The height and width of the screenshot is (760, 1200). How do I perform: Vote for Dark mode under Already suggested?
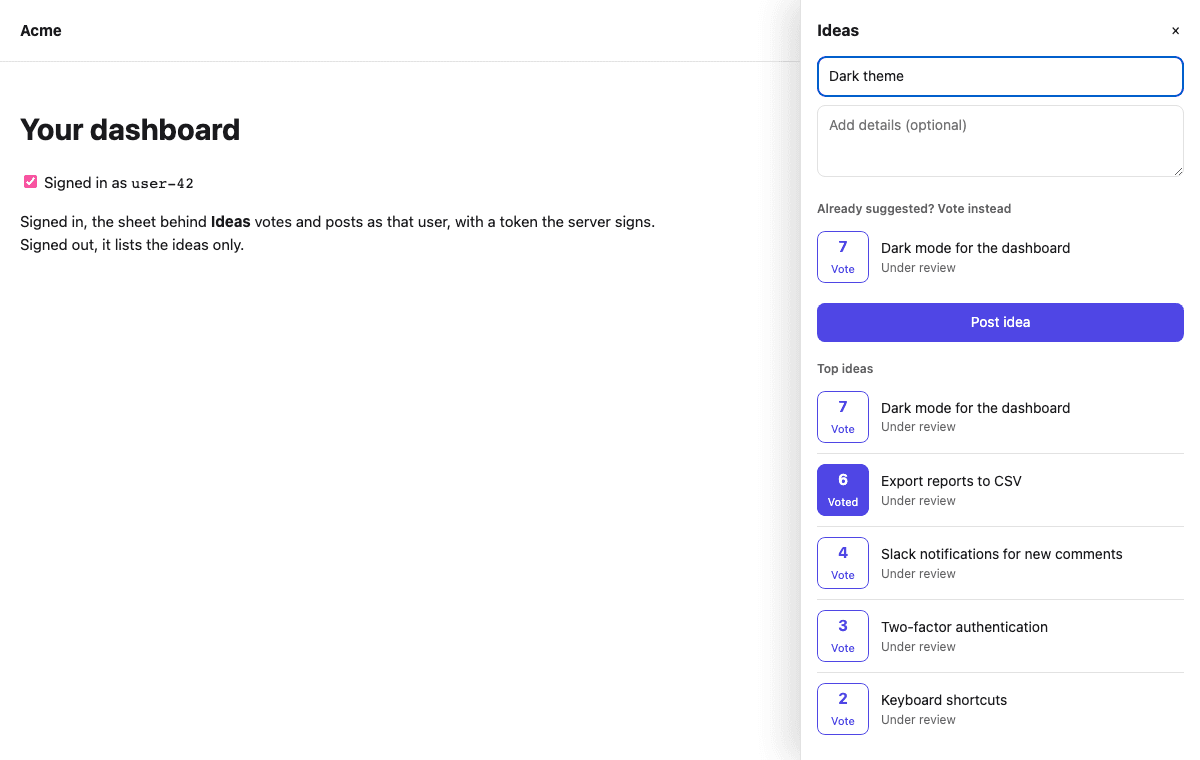pyautogui.click(x=843, y=257)
